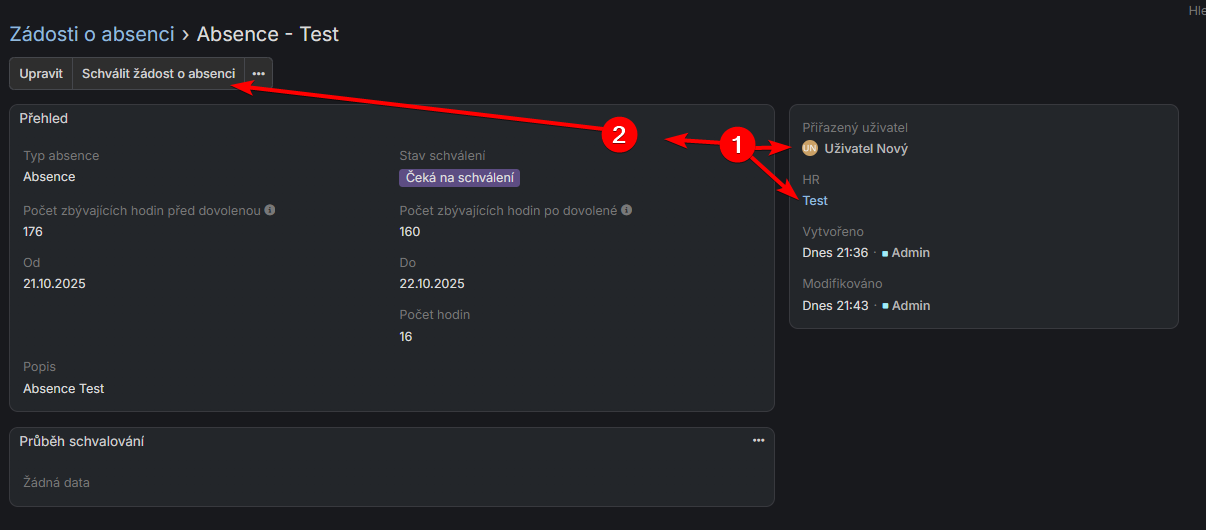Open the Uživatel Nový assigned user
This screenshot has height=530, width=1206.
pos(865,148)
